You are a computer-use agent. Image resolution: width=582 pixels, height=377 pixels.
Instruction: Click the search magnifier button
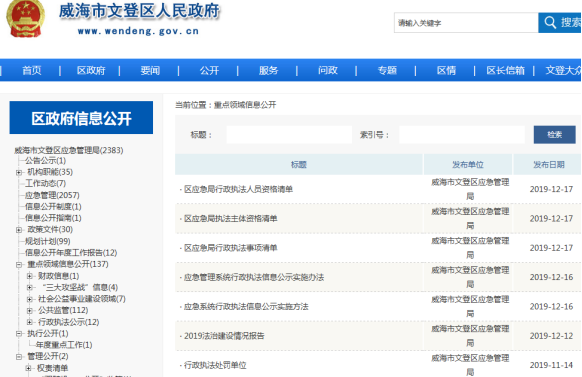point(560,23)
